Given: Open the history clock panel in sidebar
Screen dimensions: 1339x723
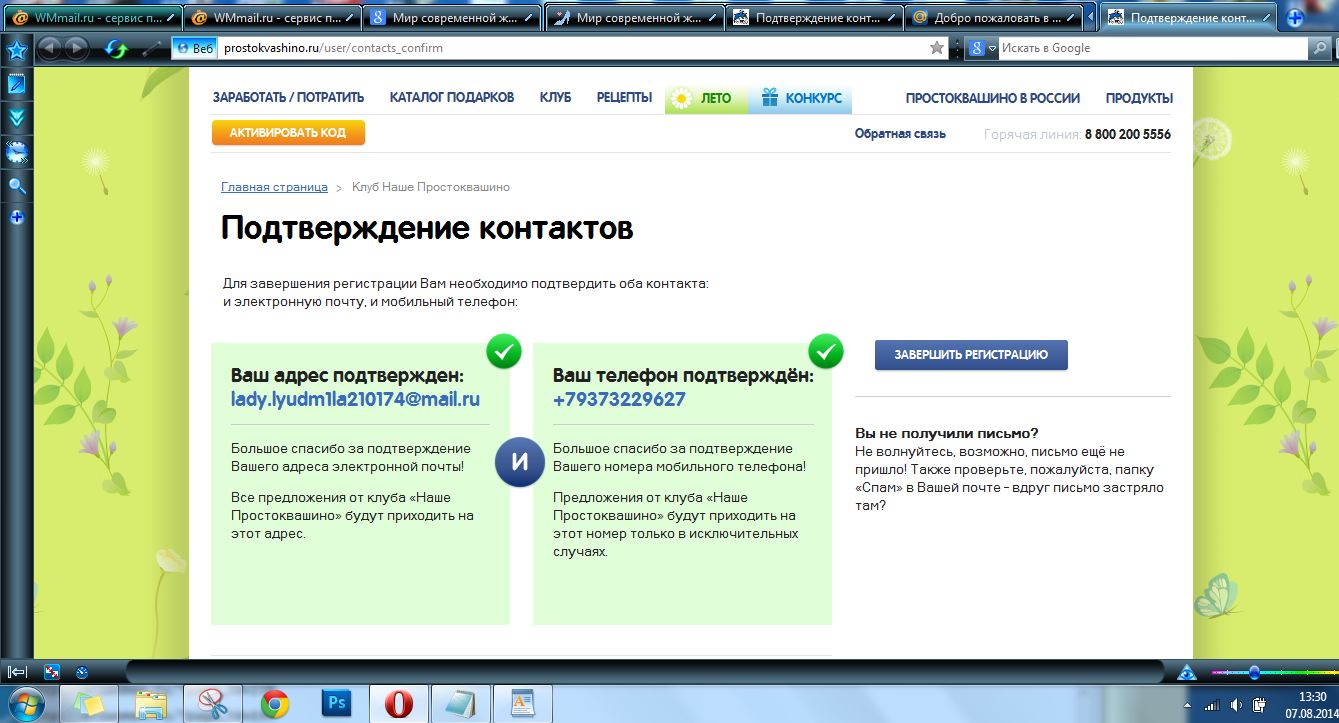Looking at the screenshot, I should [16, 152].
